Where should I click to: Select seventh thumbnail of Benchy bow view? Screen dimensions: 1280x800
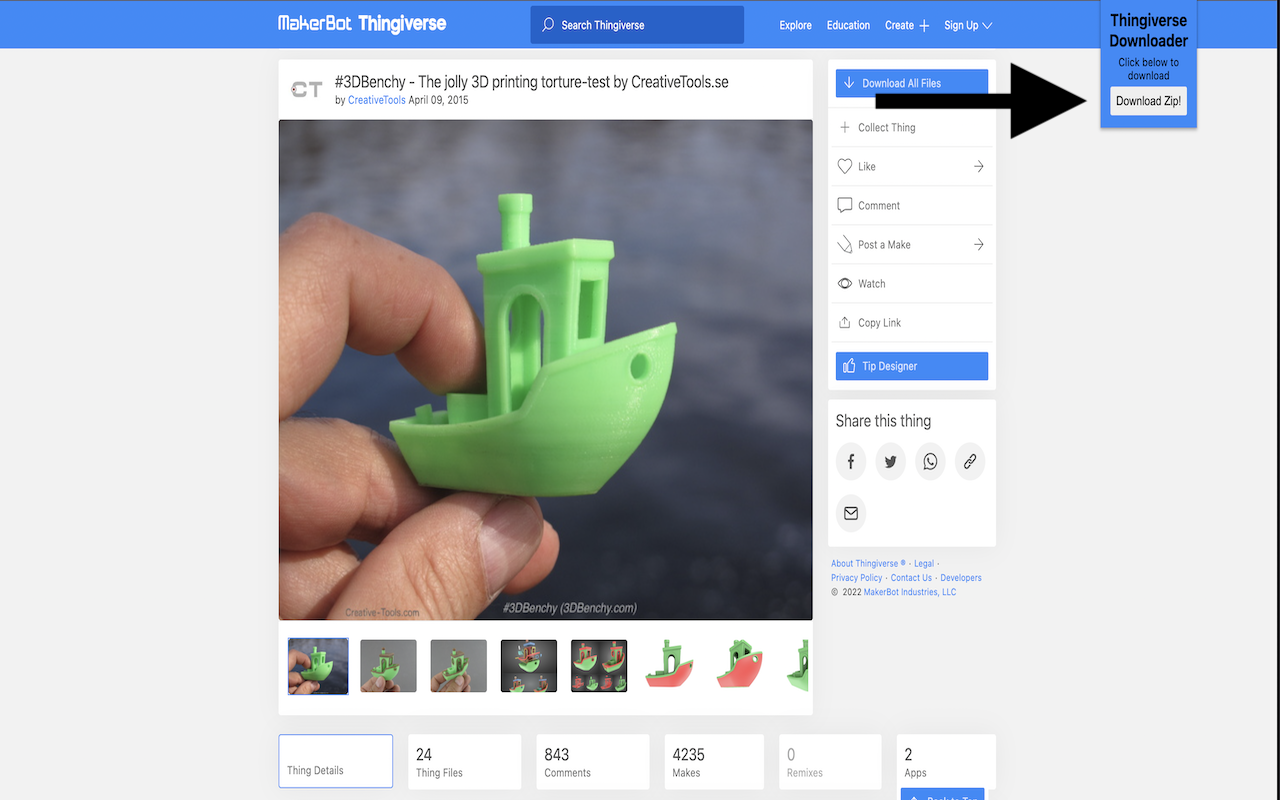[740, 666]
